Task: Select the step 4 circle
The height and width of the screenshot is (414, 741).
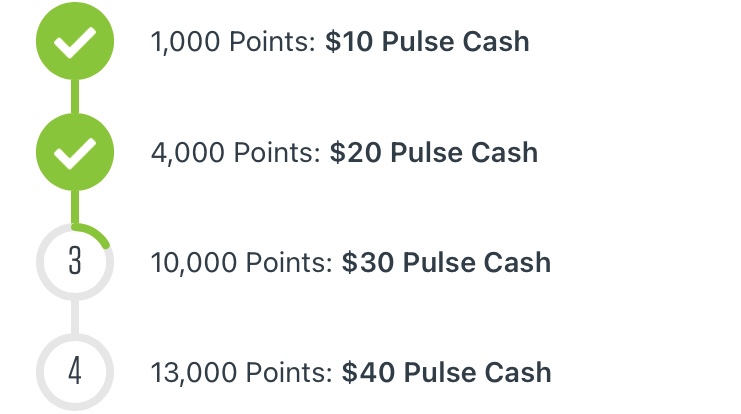Action: 75,372
